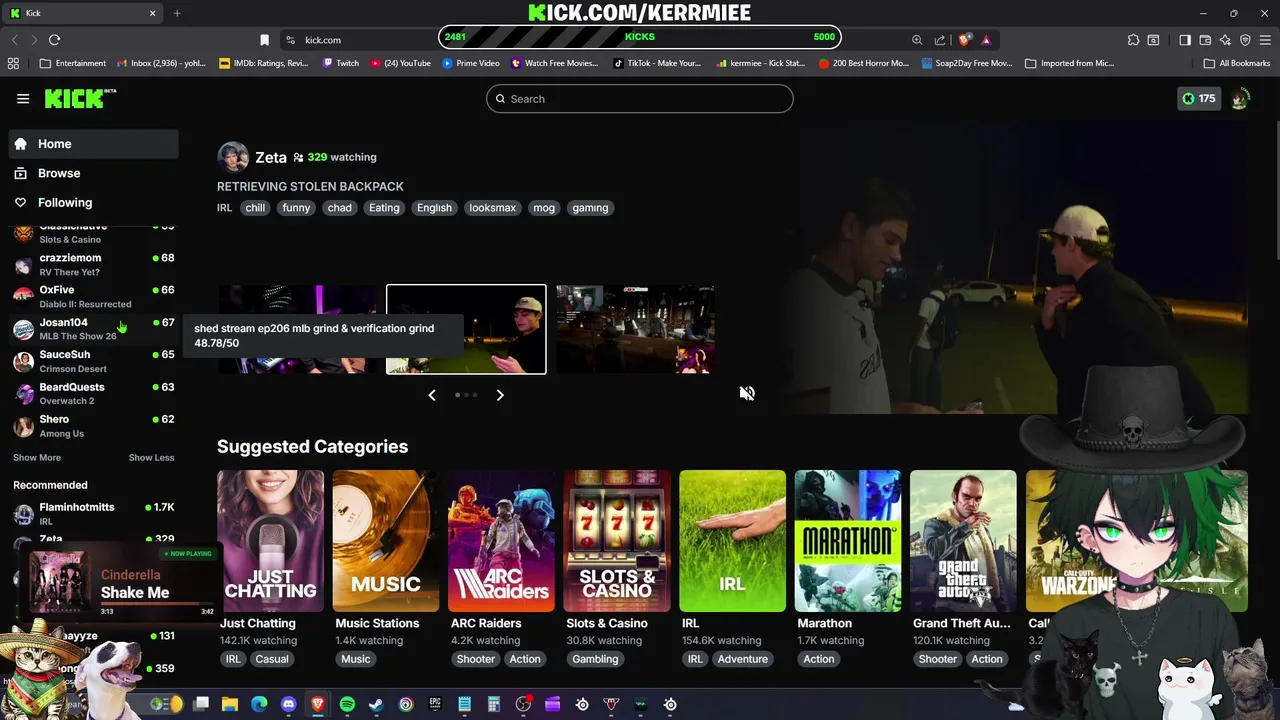Open BeardQuests channel in sidebar
This screenshot has height=720, width=1280.
point(94,393)
